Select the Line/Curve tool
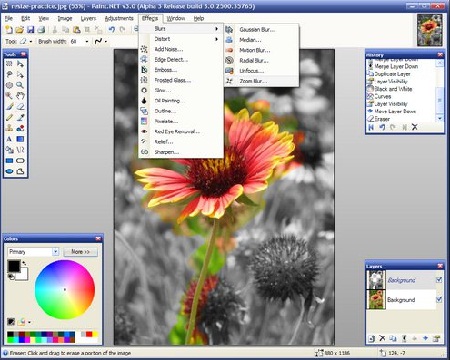 point(20,150)
